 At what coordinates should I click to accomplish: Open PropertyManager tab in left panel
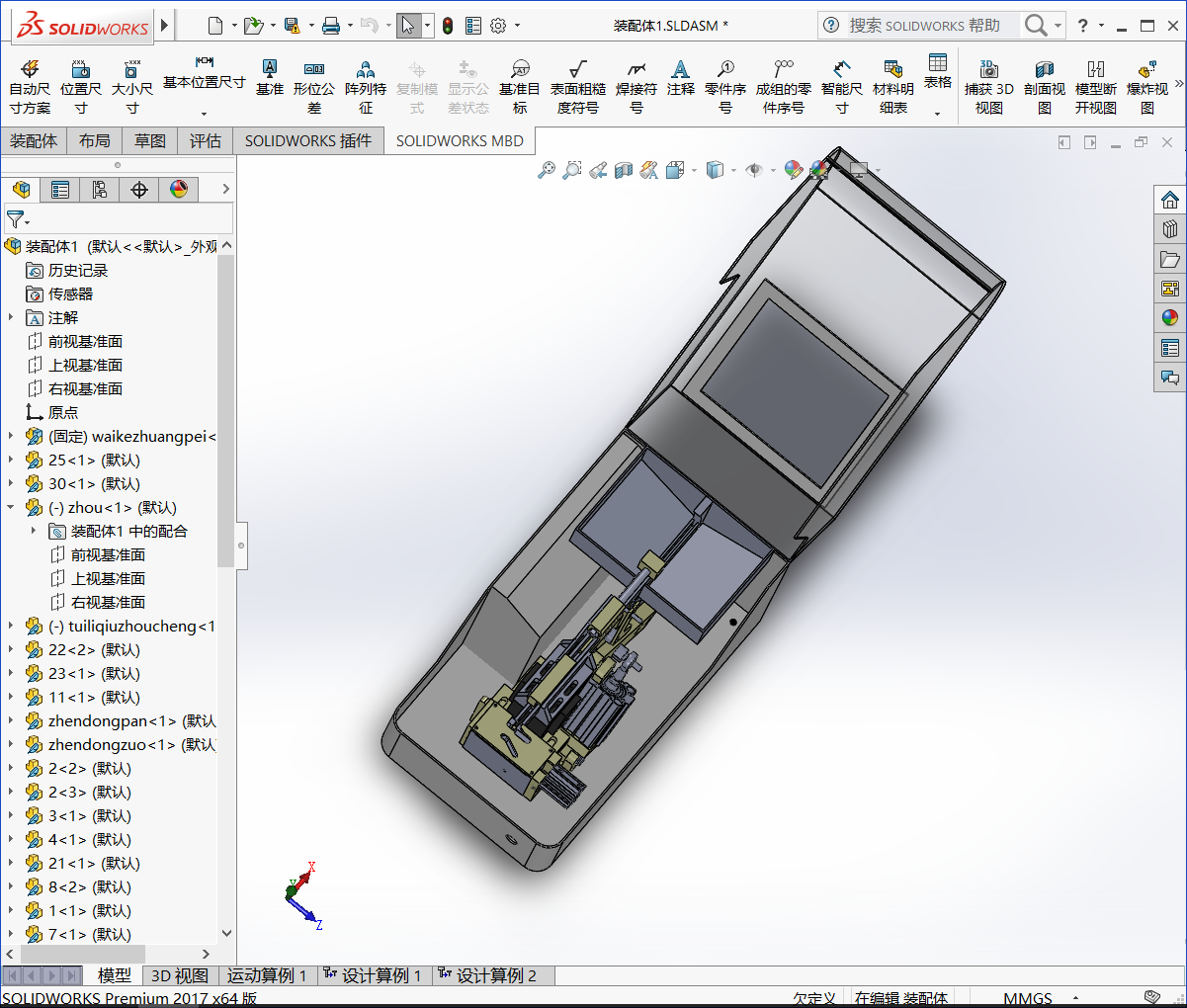[x=60, y=190]
